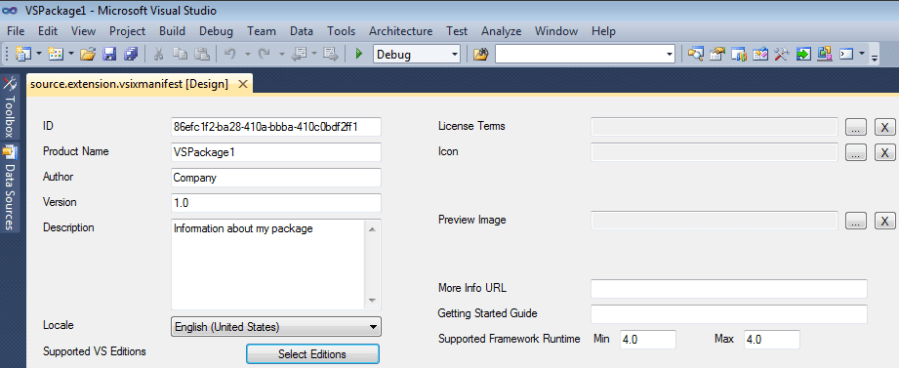899x368 pixels.
Task: Open the File menu
Action: tap(15, 31)
